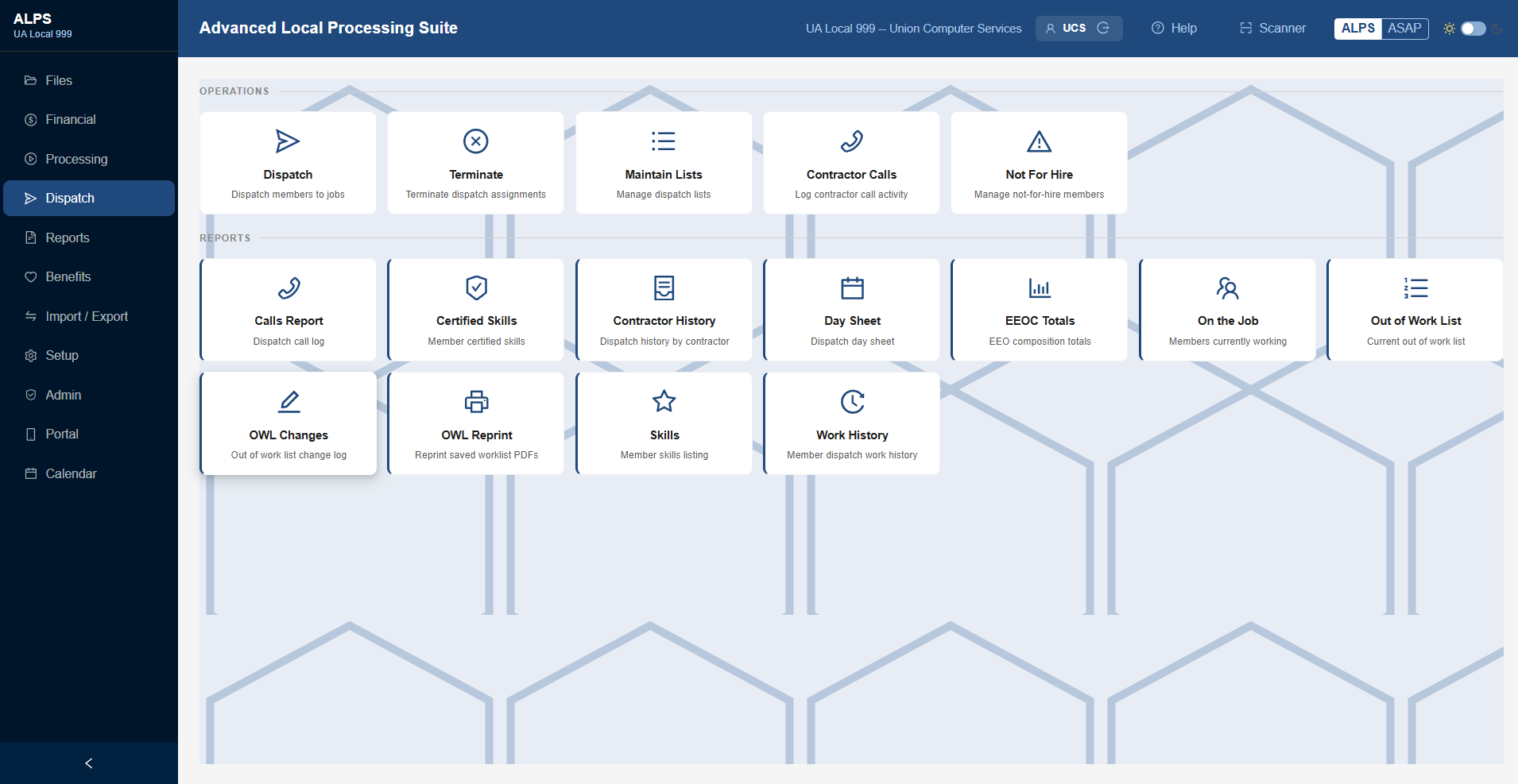
Task: Collapse the sidebar with the chevron
Action: pos(89,763)
